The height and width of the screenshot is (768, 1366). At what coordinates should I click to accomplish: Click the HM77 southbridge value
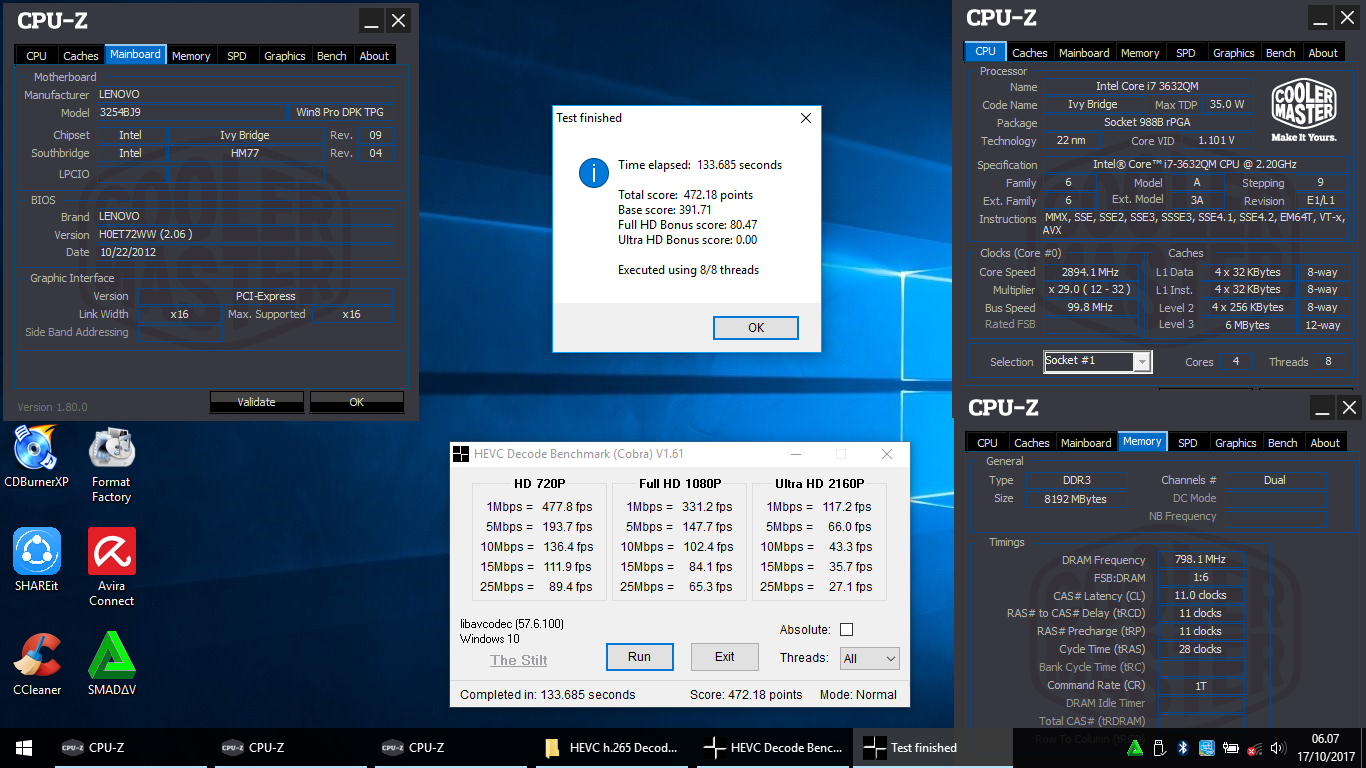pos(245,153)
